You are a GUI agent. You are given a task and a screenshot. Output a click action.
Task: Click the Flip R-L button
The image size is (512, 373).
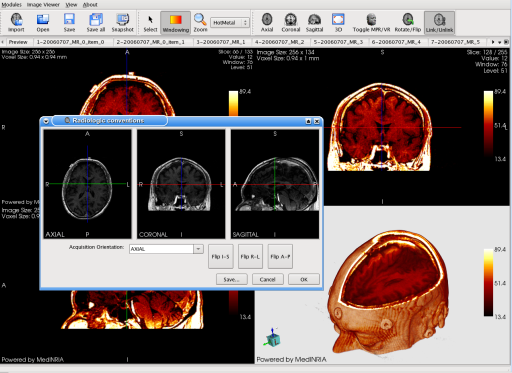coord(250,256)
